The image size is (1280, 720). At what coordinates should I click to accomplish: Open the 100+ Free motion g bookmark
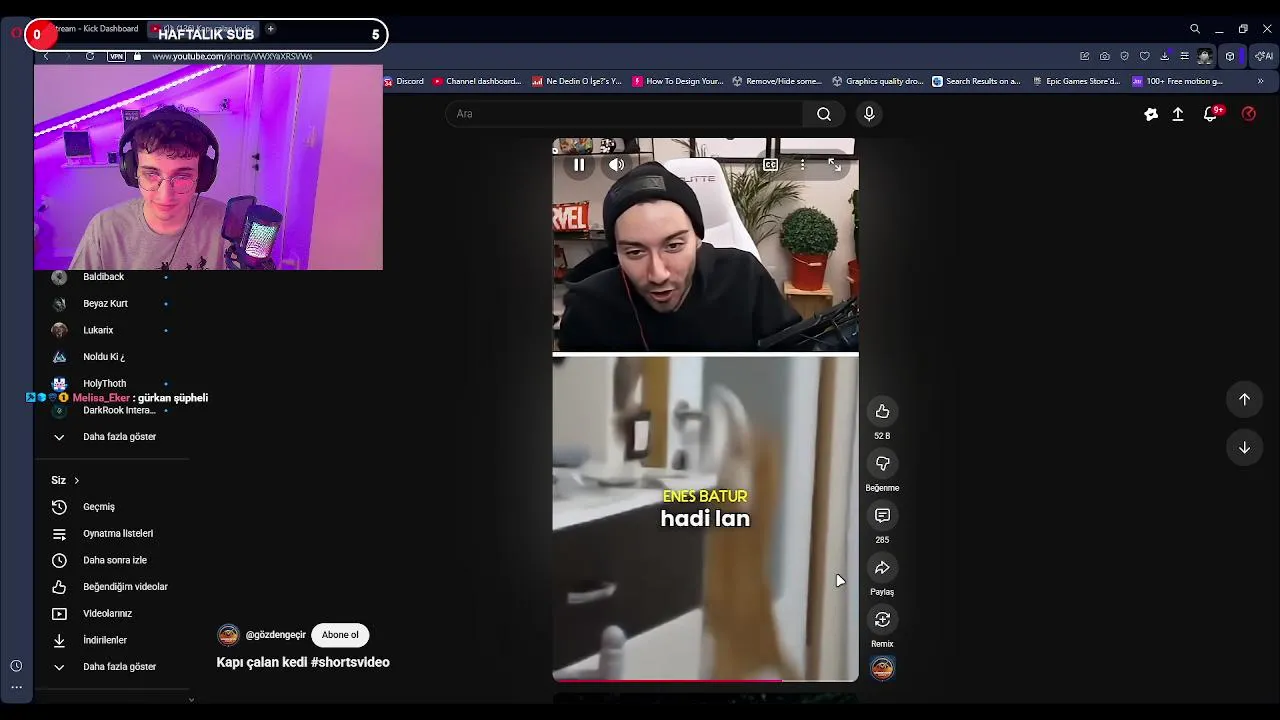pyautogui.click(x=1178, y=81)
